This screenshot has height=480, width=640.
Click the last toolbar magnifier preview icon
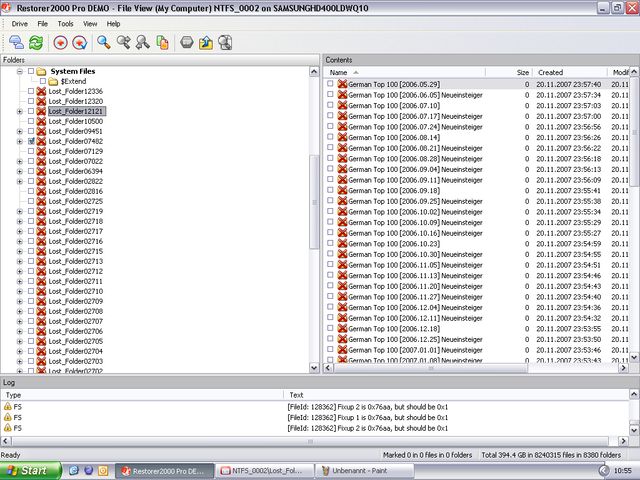pos(225,42)
